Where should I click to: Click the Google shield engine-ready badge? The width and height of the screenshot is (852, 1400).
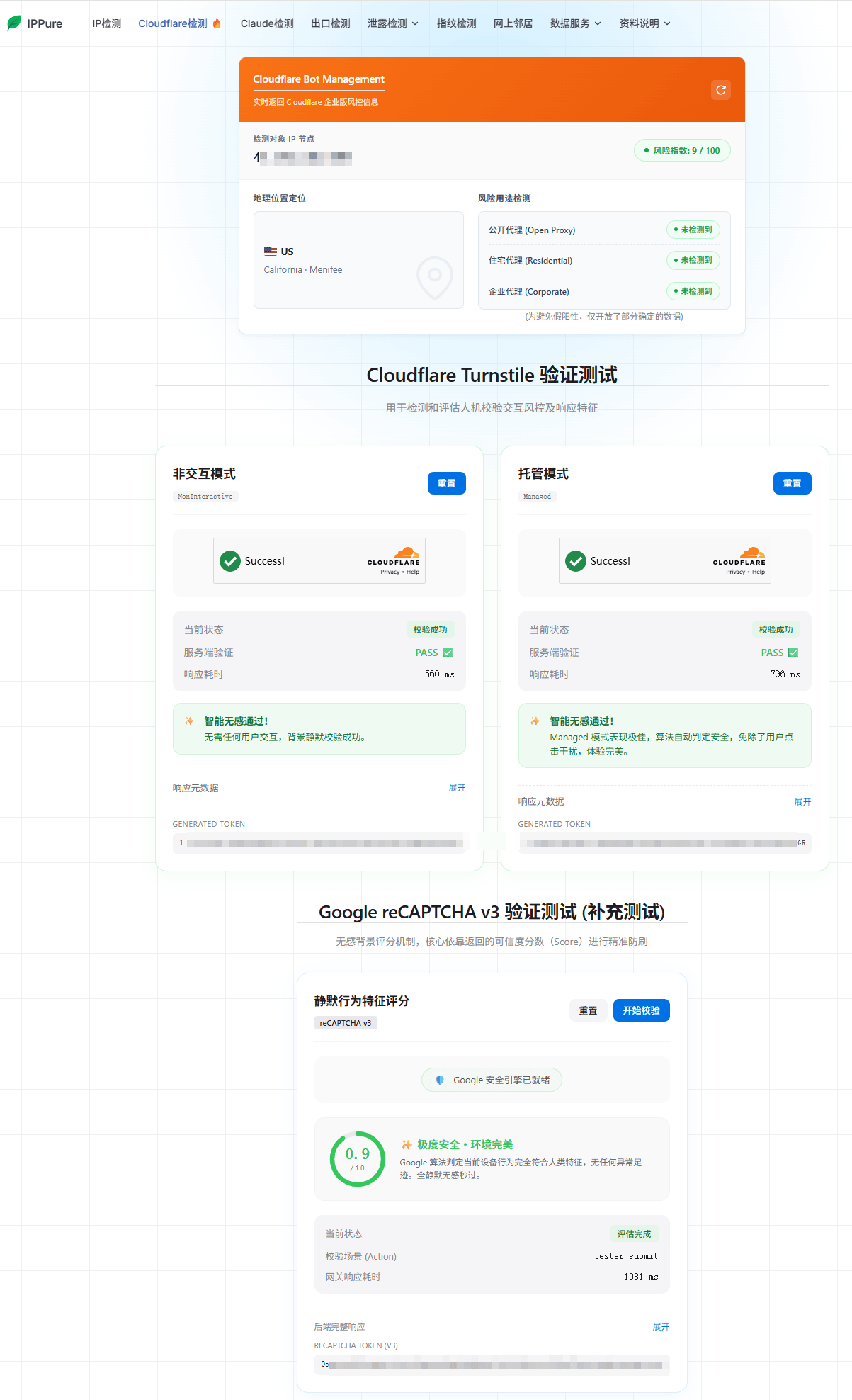pyautogui.click(x=492, y=1080)
